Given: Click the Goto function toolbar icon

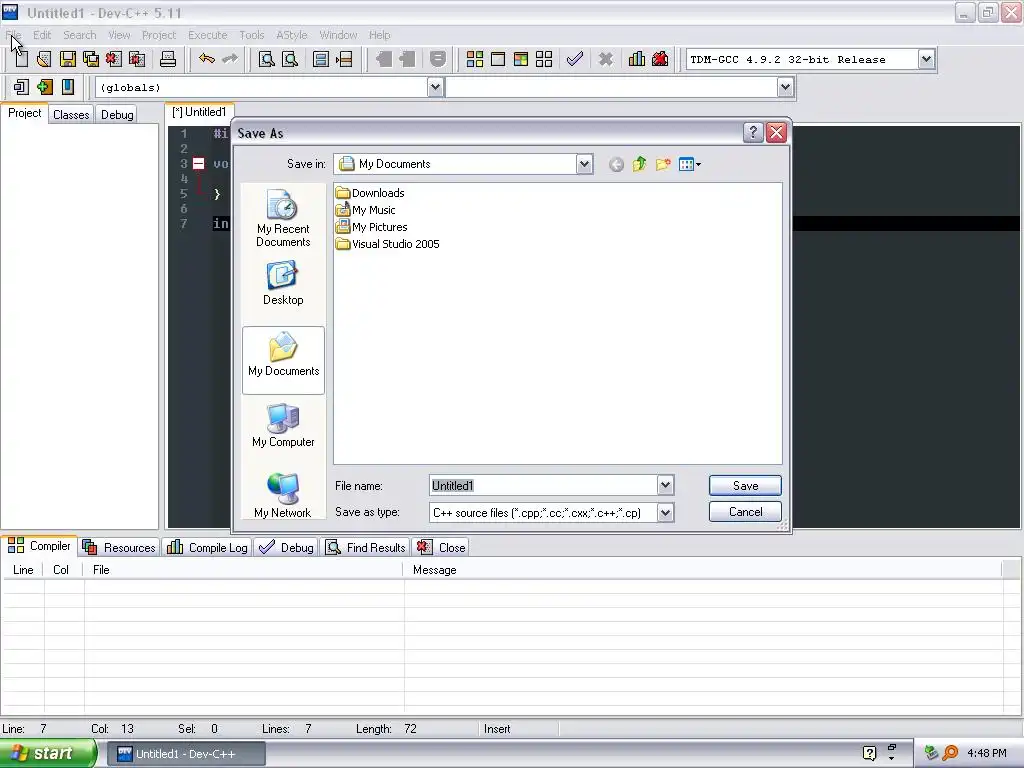Looking at the screenshot, I should click(x=321, y=59).
